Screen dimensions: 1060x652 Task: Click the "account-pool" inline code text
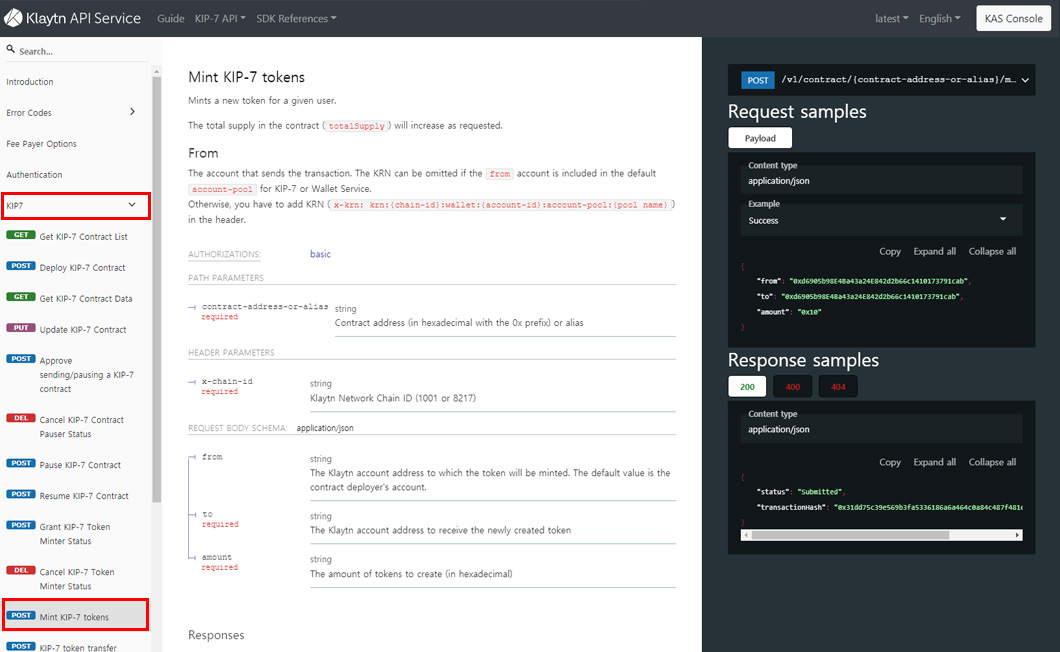click(222, 189)
